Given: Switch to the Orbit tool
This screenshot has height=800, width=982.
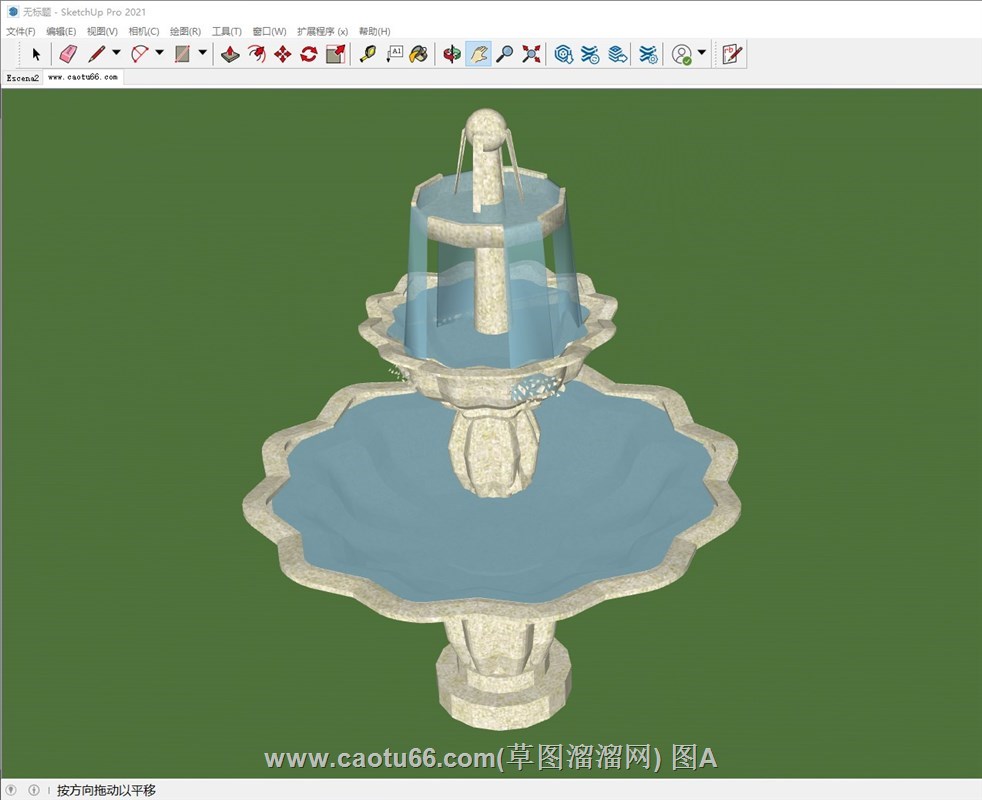Looking at the screenshot, I should coord(452,54).
